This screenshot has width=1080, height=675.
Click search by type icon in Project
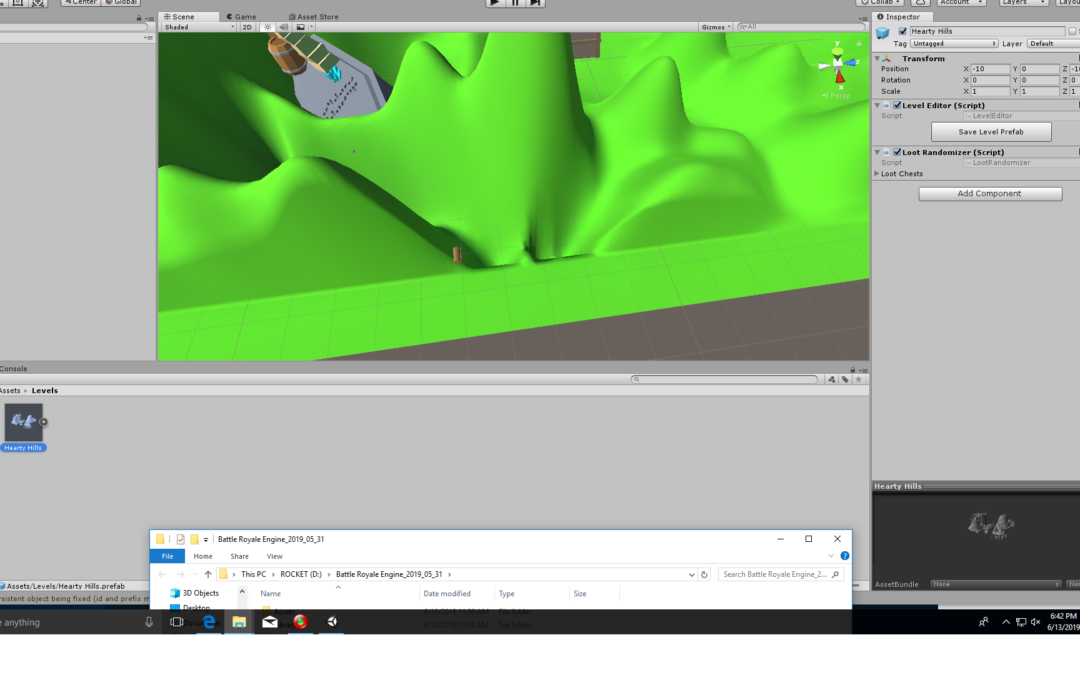click(831, 380)
